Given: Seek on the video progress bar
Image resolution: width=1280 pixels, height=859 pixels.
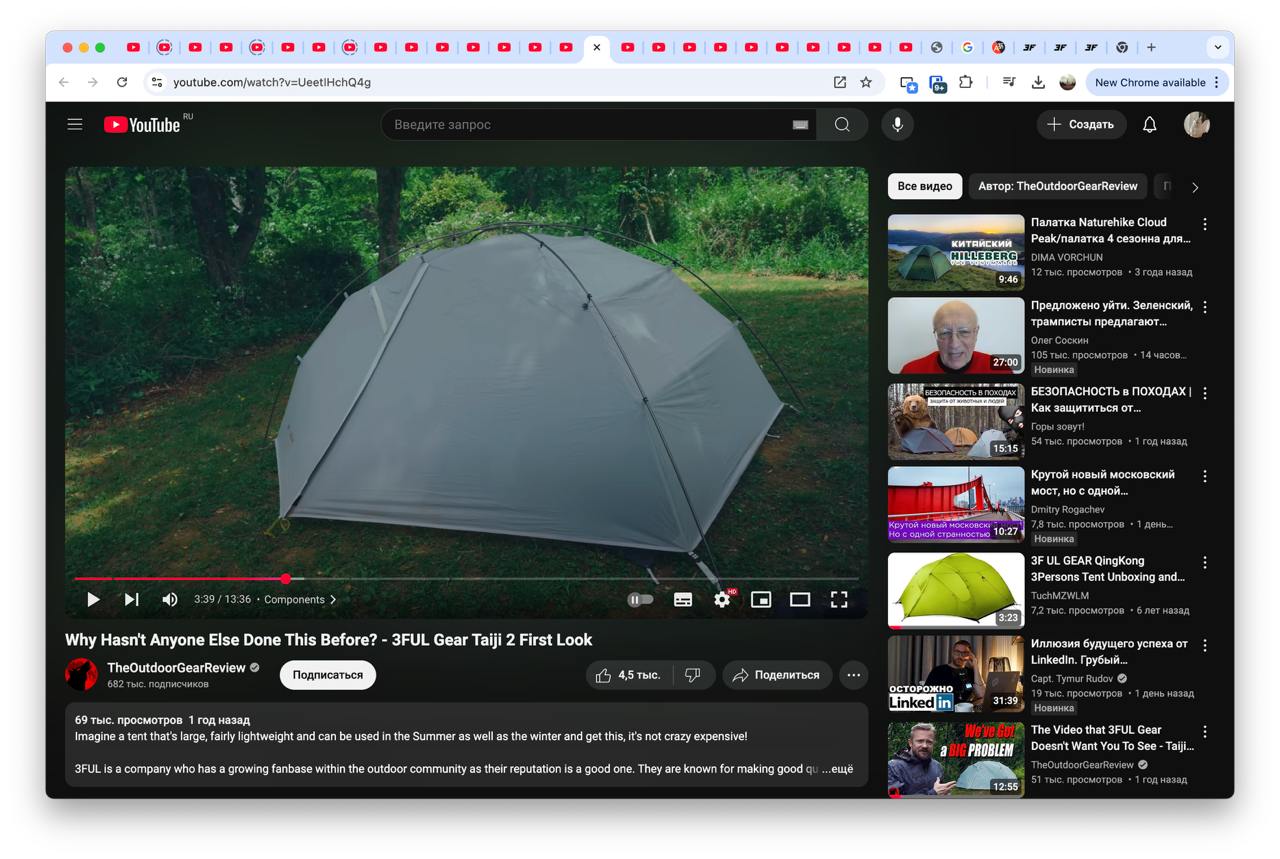Looking at the screenshot, I should [466, 579].
